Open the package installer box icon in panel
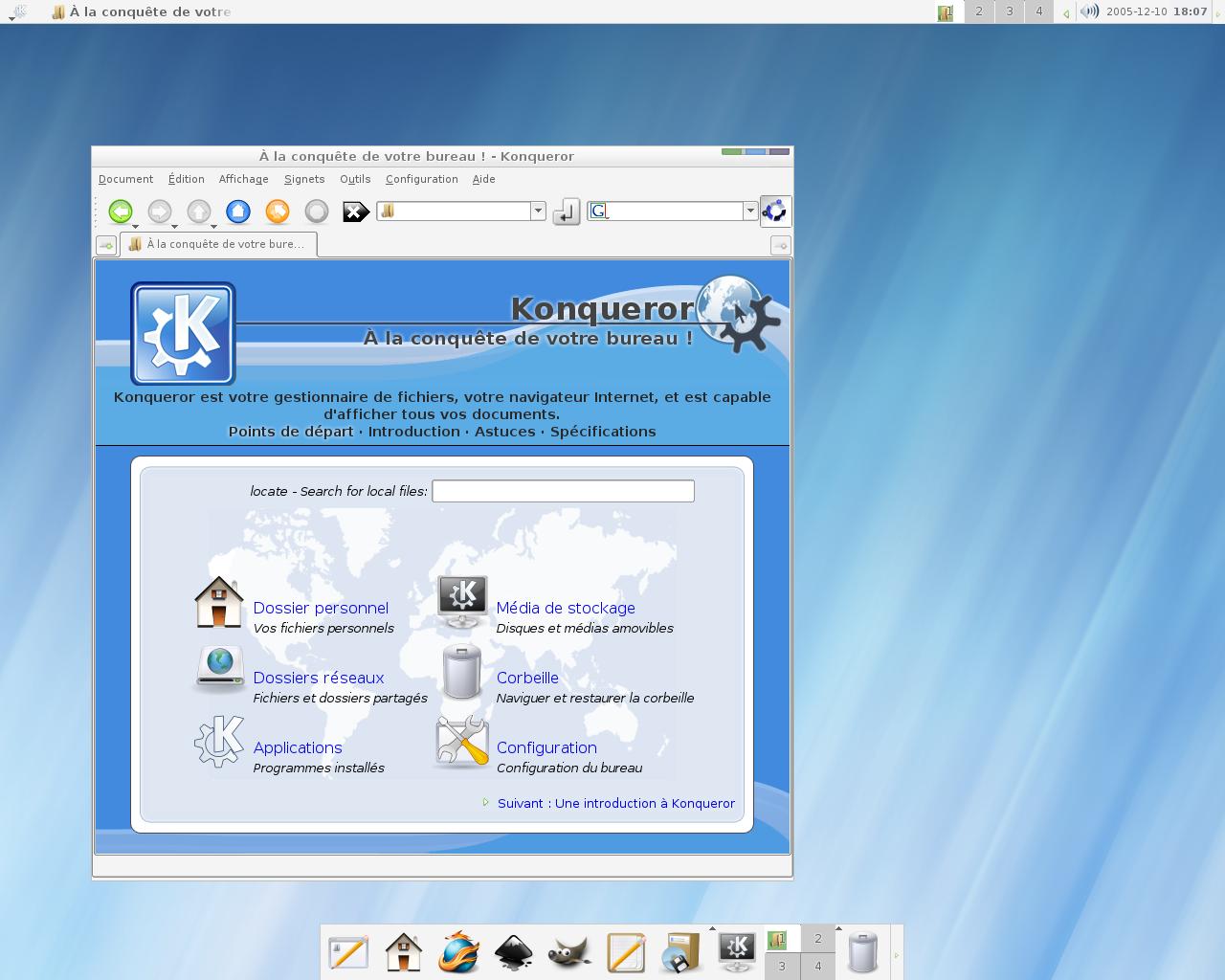Image resolution: width=1225 pixels, height=980 pixels. (681, 952)
